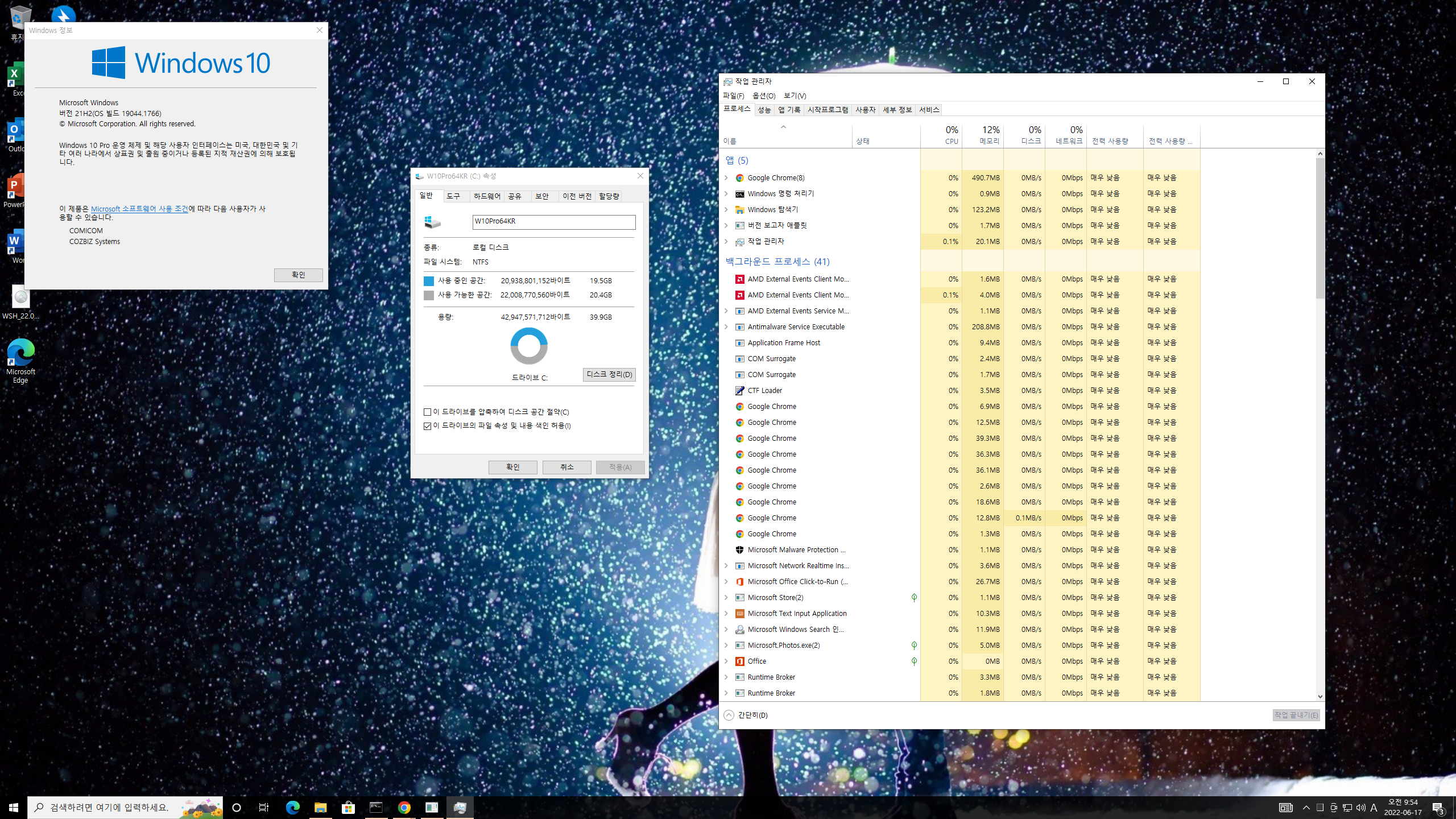Click 디스크 정리(D) button

click(609, 374)
